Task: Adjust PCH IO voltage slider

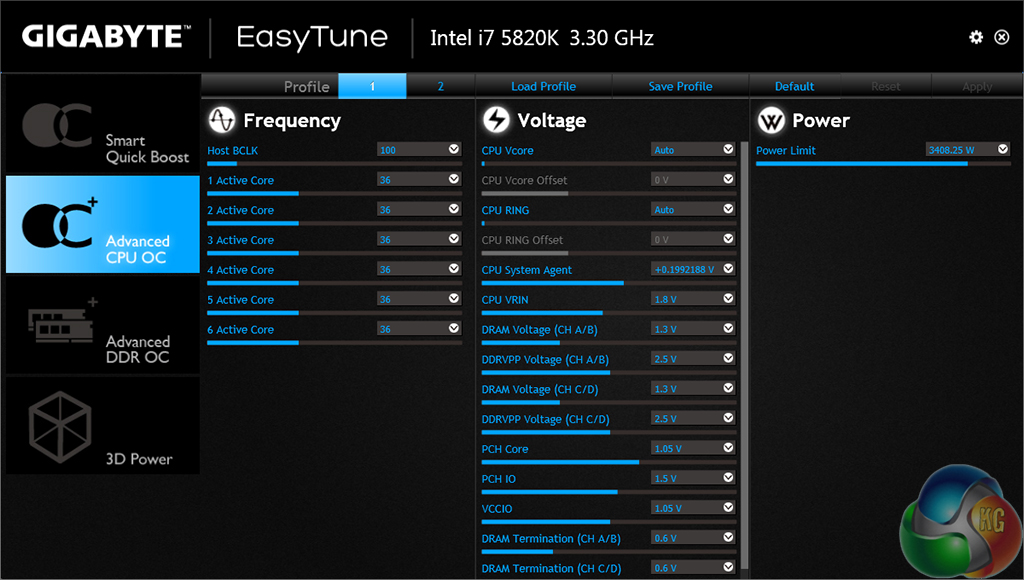Action: pos(609,492)
